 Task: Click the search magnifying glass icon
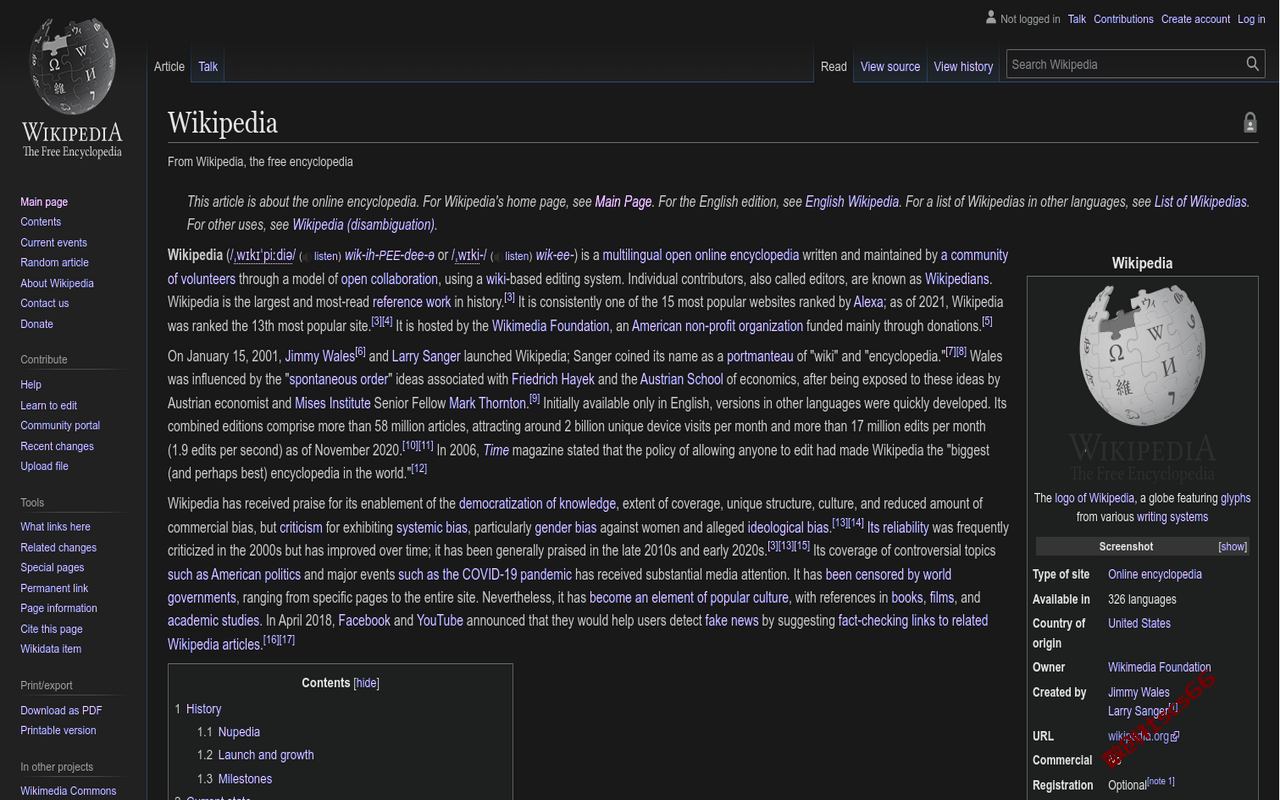(1252, 64)
